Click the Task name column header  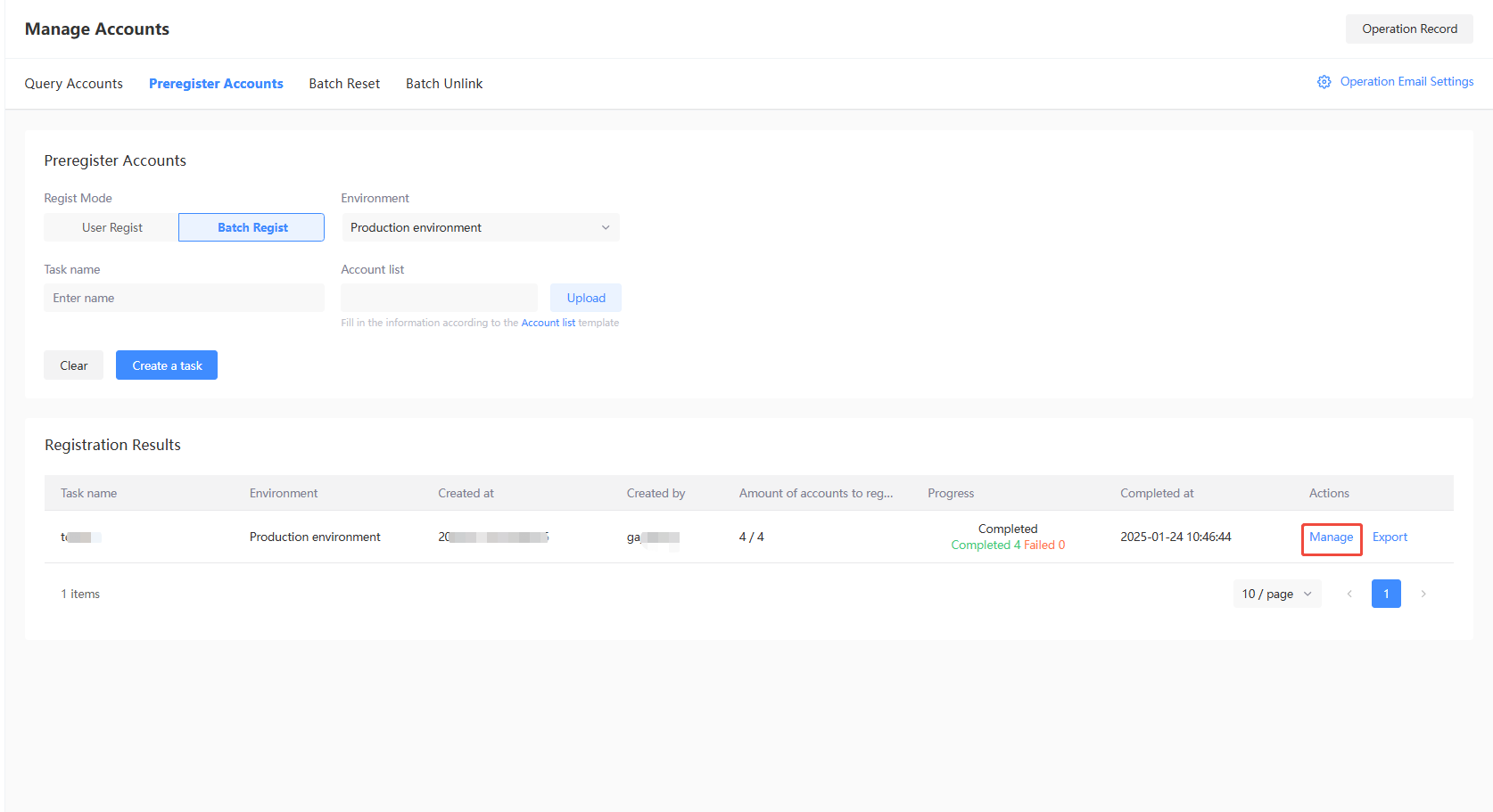(89, 493)
